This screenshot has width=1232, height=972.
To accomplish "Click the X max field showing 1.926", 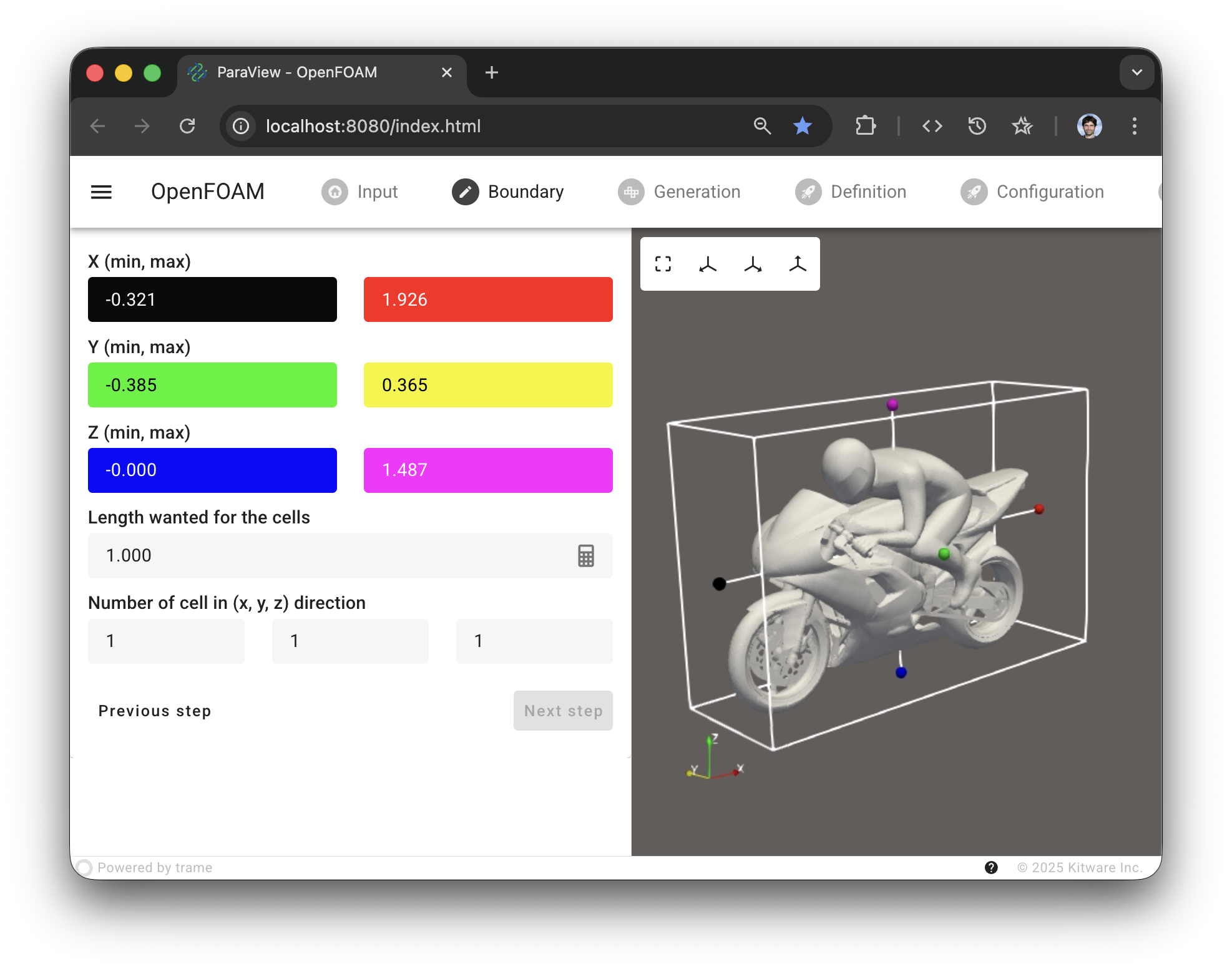I will [x=488, y=299].
